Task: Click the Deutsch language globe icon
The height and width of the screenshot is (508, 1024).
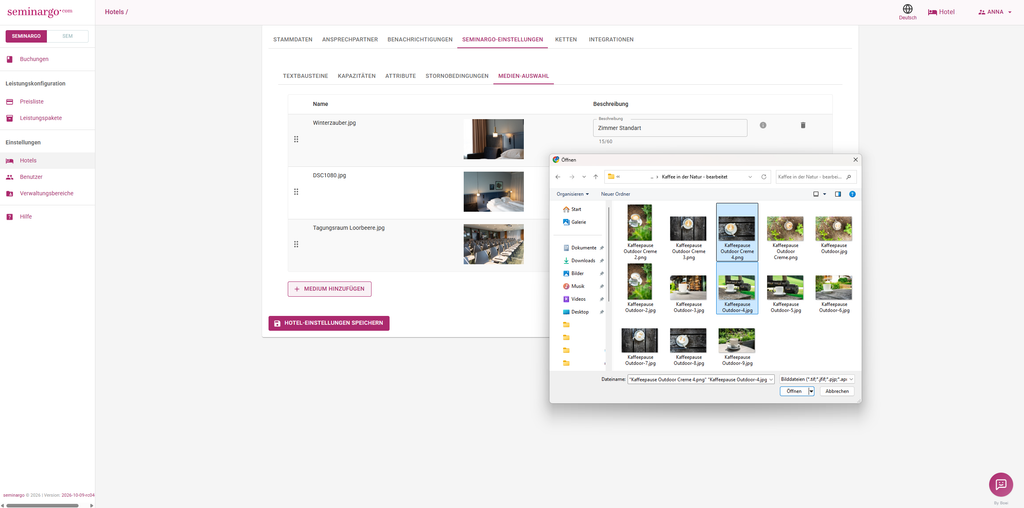Action: (x=907, y=9)
